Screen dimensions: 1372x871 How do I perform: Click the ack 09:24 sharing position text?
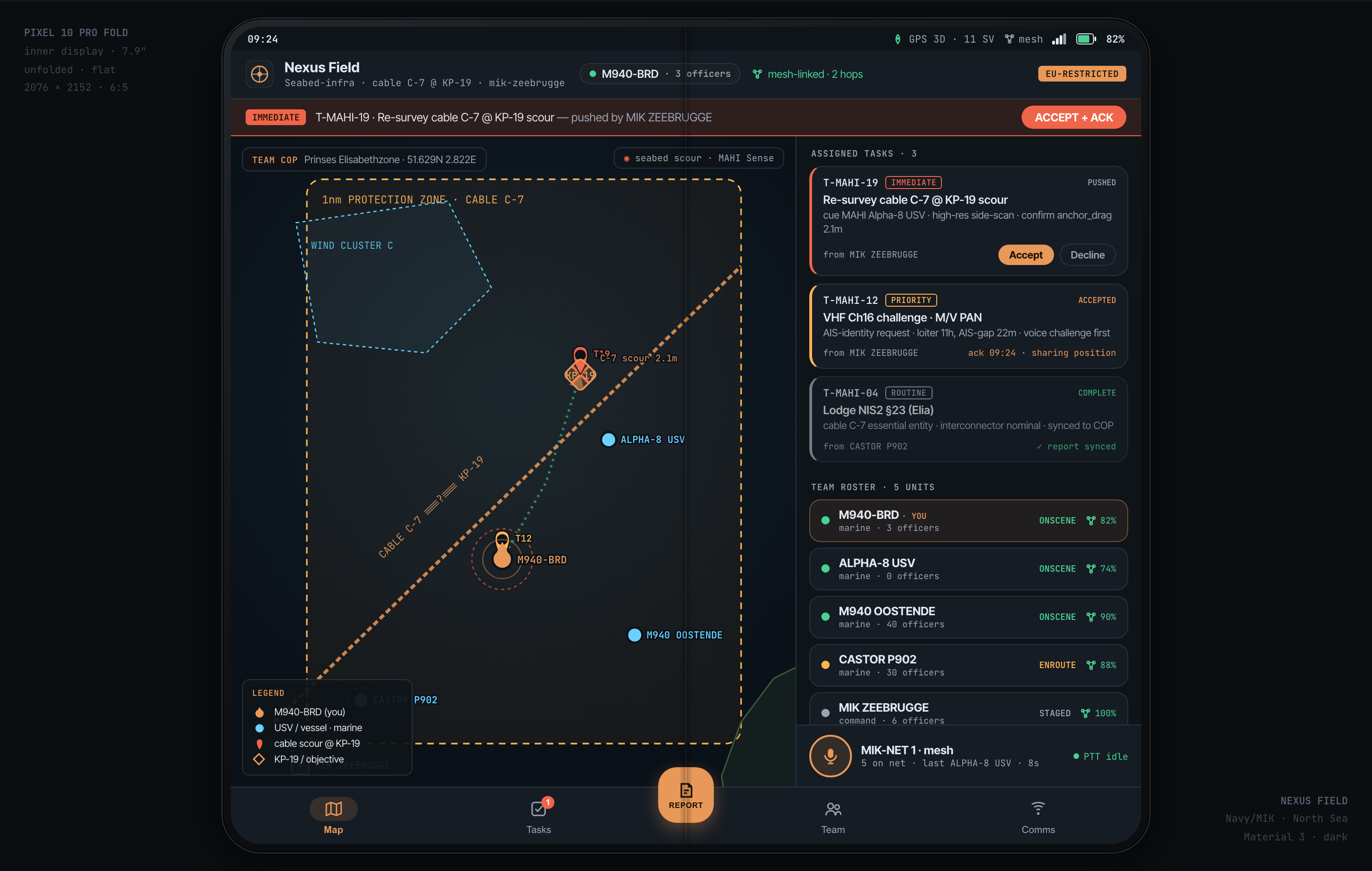(1042, 353)
